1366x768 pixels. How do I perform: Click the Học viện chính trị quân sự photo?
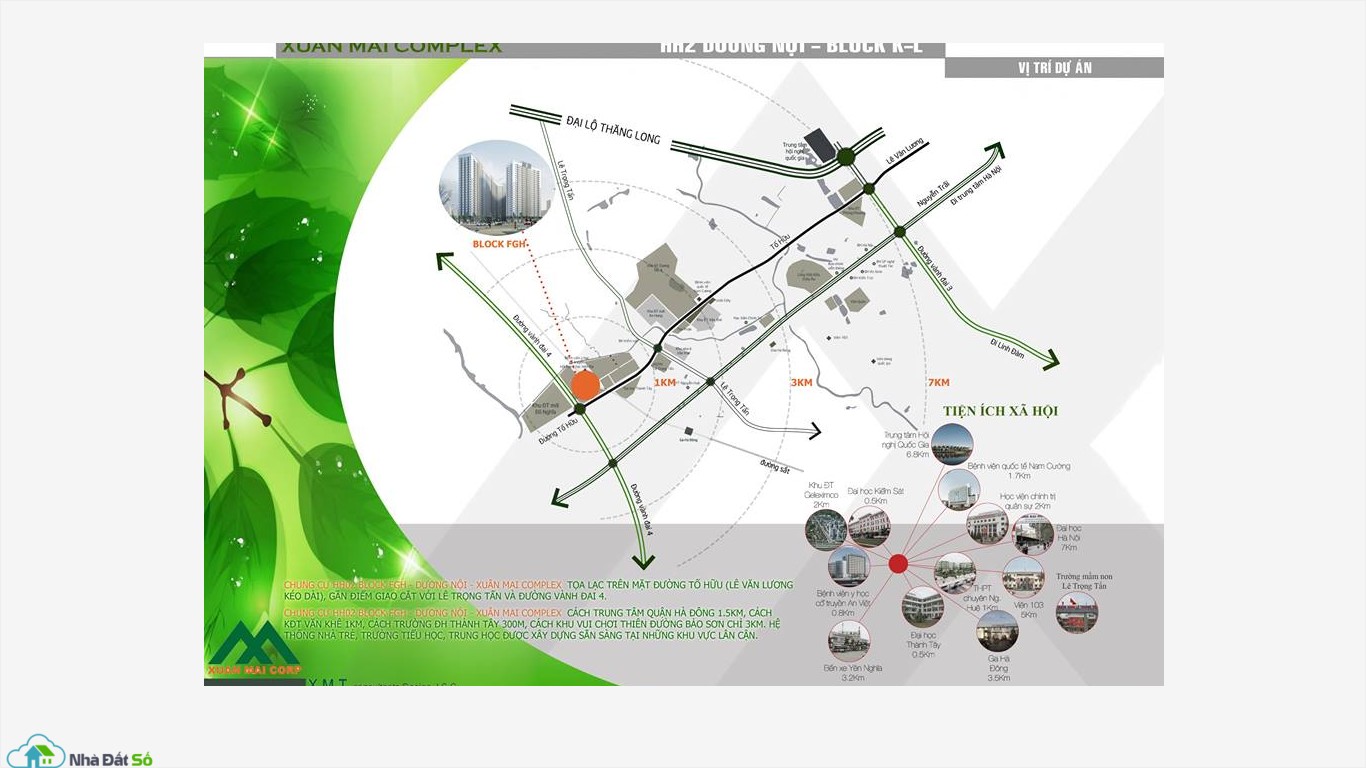click(987, 524)
